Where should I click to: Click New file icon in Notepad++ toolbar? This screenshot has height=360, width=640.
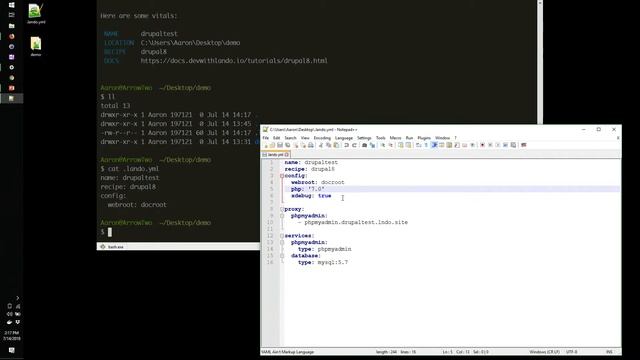coord(266,145)
